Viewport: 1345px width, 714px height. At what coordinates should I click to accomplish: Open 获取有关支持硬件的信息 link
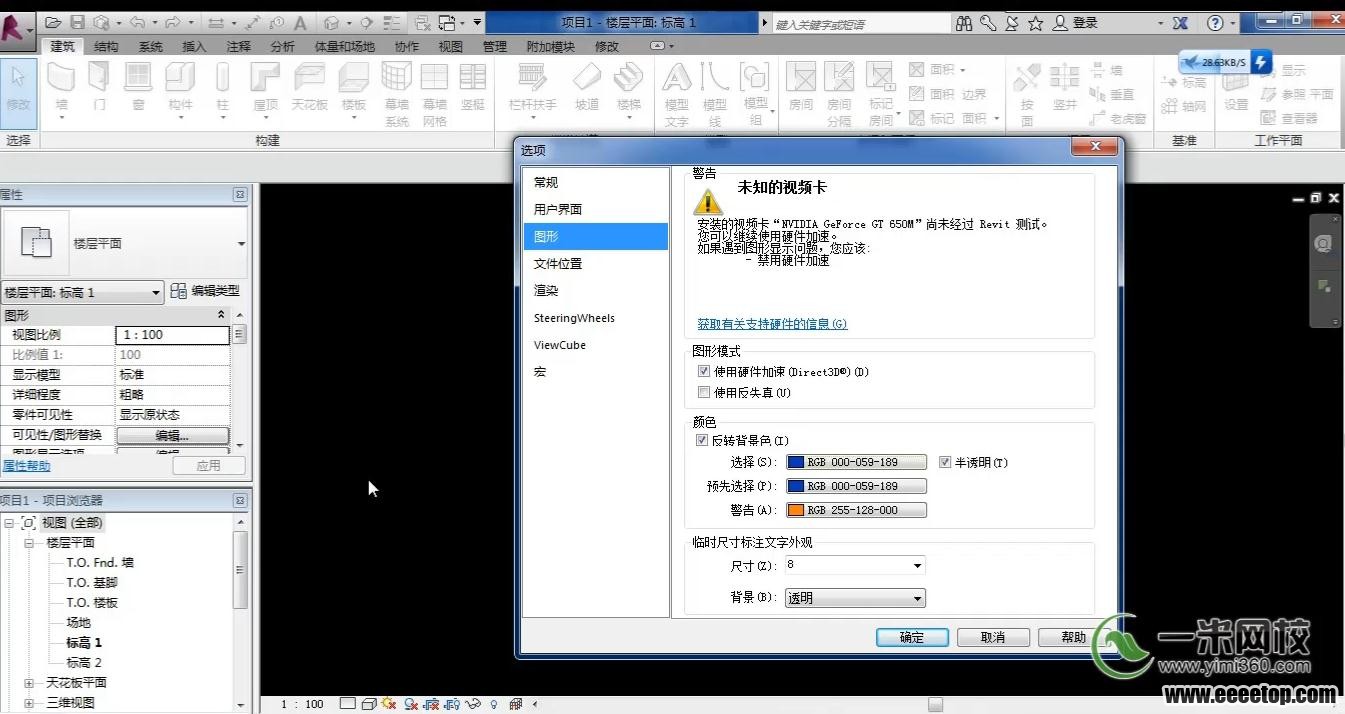(x=772, y=324)
